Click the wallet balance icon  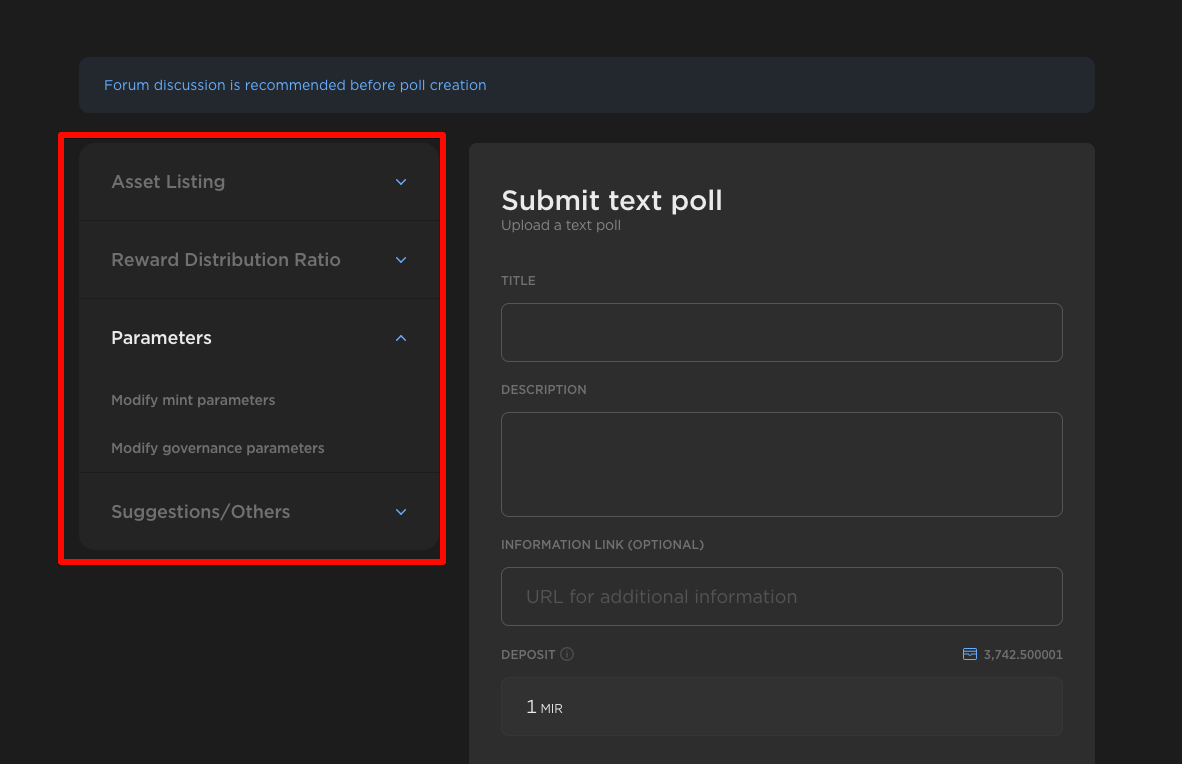tap(969, 655)
